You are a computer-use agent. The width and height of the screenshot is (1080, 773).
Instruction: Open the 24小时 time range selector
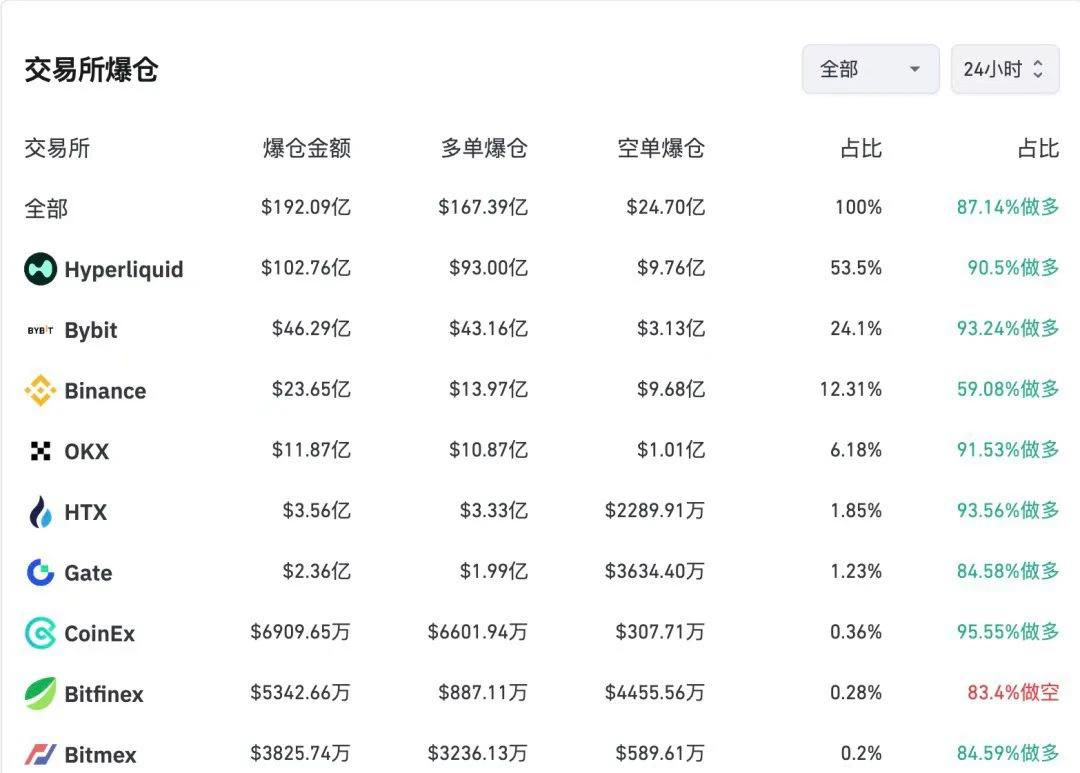coord(1005,69)
